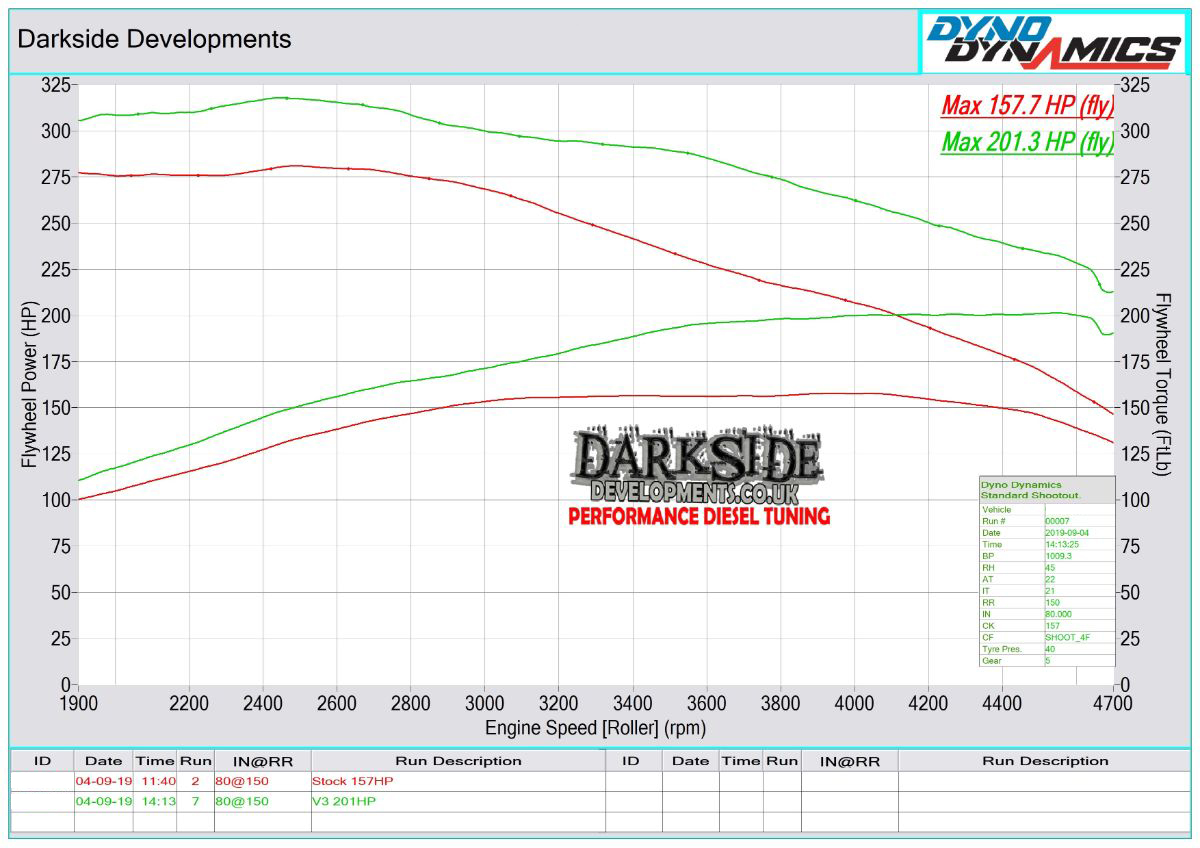Click the Flywheel Torque (FtLb) axis label
The image size is (1200, 848).
click(x=1162, y=385)
